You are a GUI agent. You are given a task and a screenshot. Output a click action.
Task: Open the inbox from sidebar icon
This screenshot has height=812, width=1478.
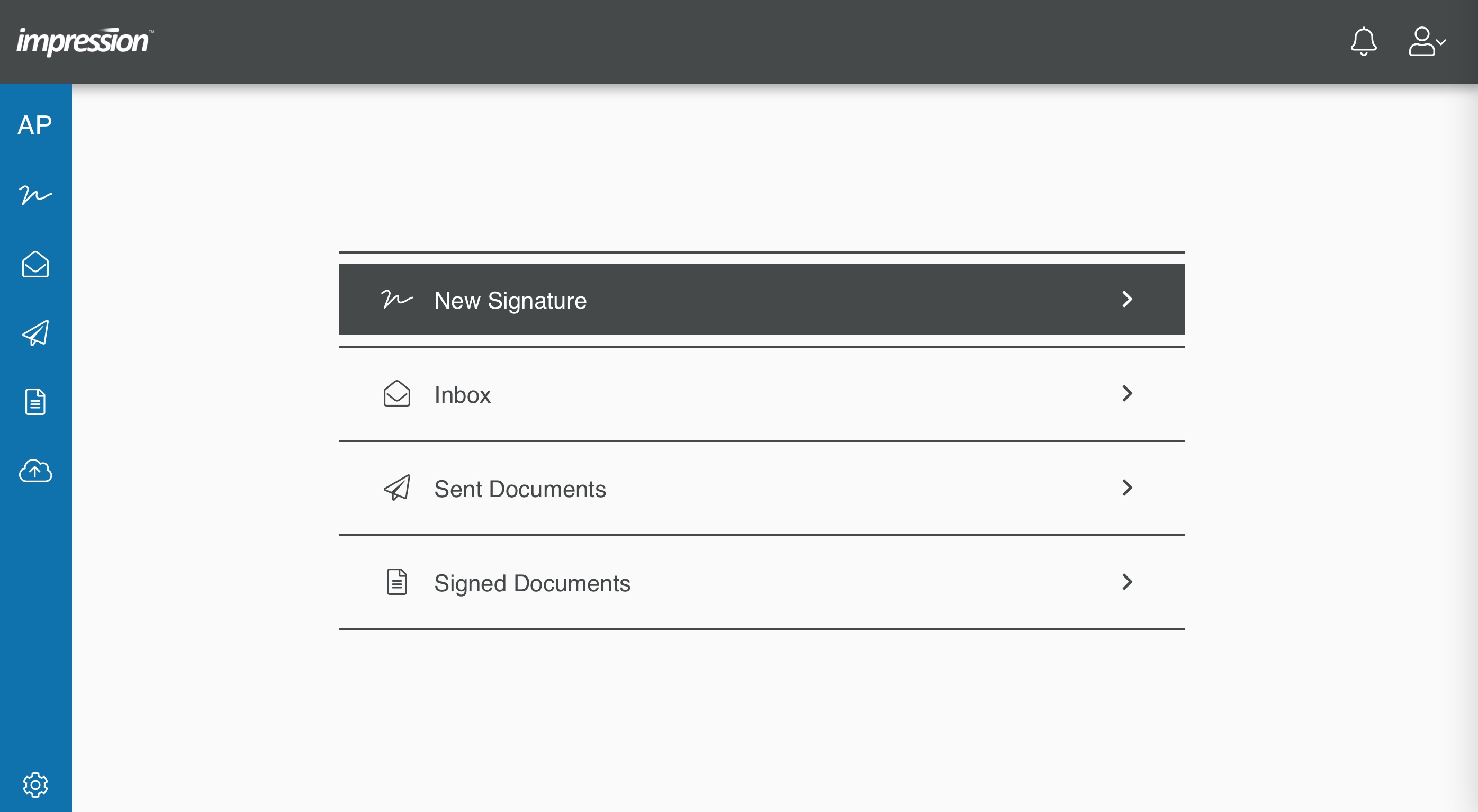(35, 264)
